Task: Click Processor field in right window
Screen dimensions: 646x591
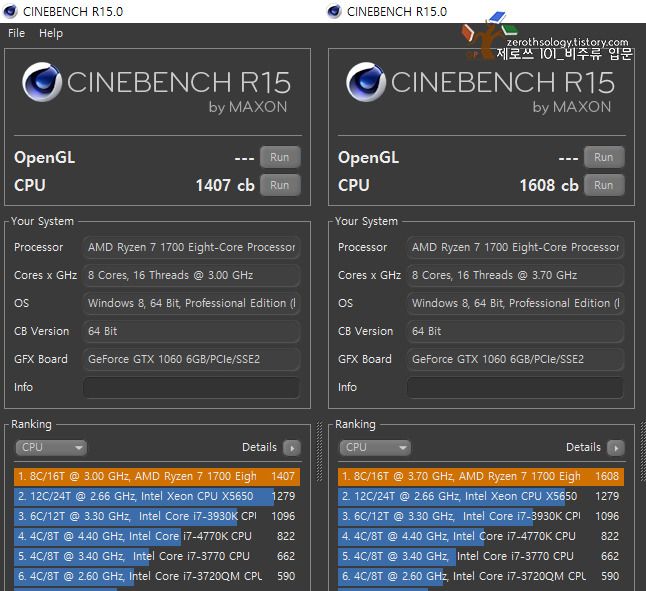Action: 515,247
